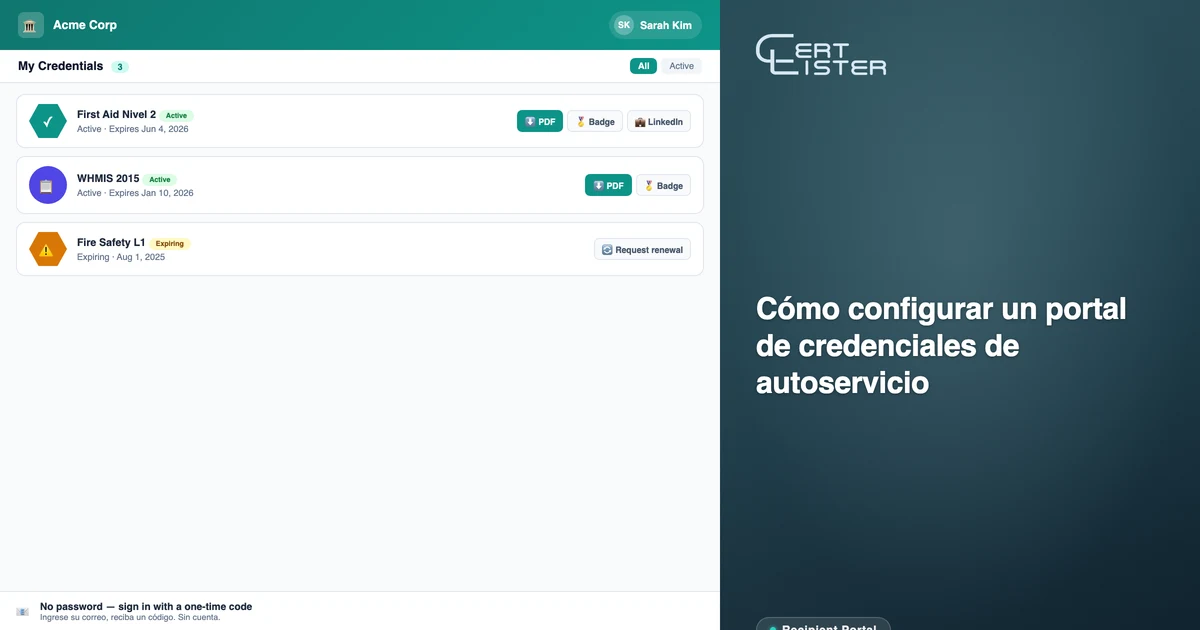This screenshot has width=1200, height=630.
Task: Click the Active status pill on WHMIS 2015
Action: pyautogui.click(x=160, y=179)
